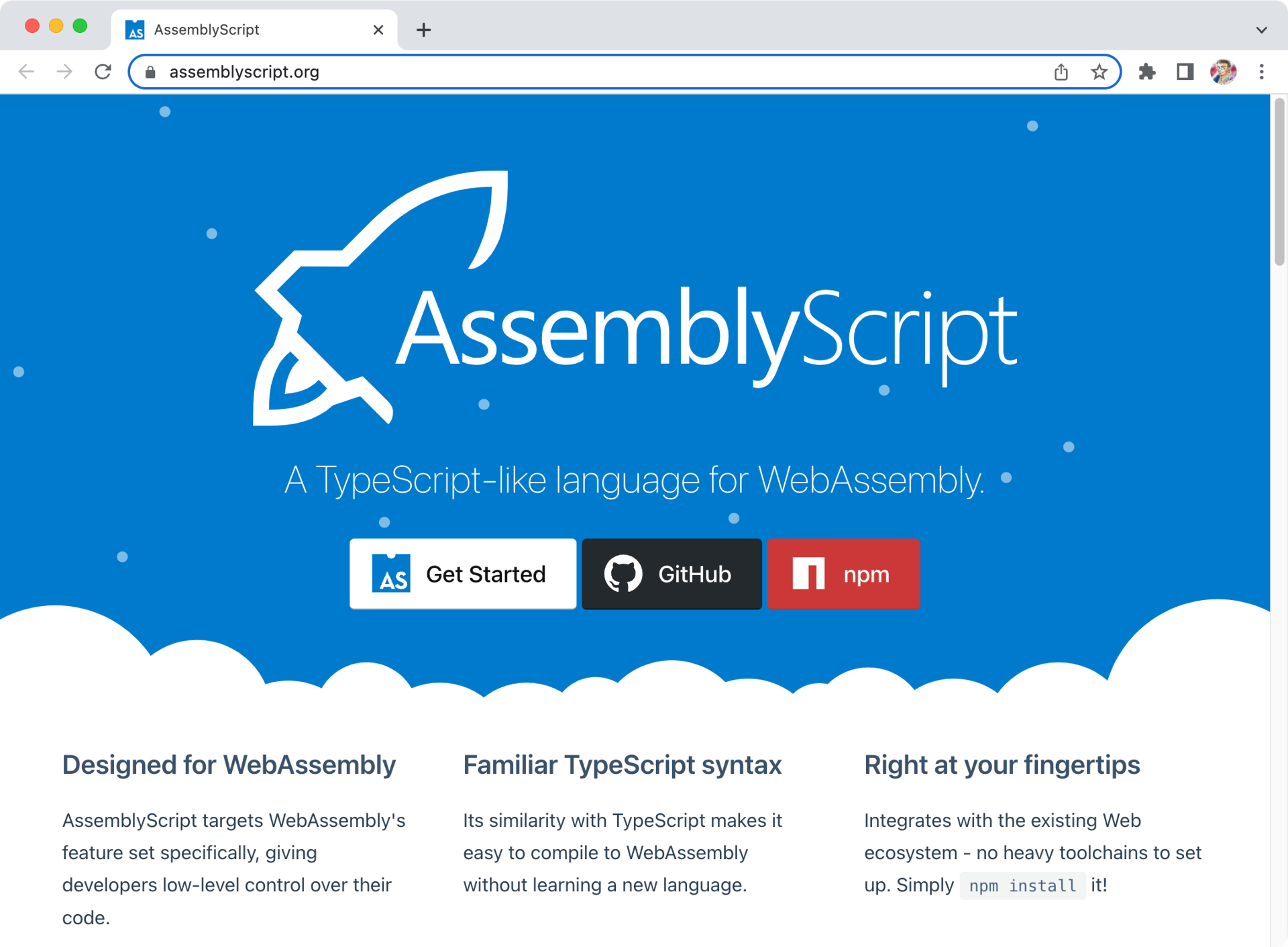Bookmark page with the star icon
This screenshot has height=947, width=1288.
pyautogui.click(x=1099, y=72)
